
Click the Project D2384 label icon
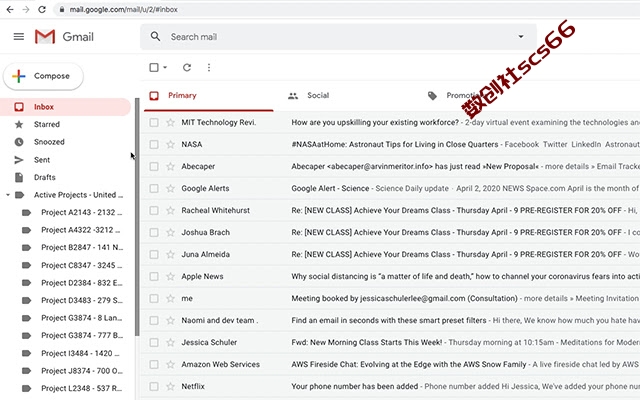[26, 282]
